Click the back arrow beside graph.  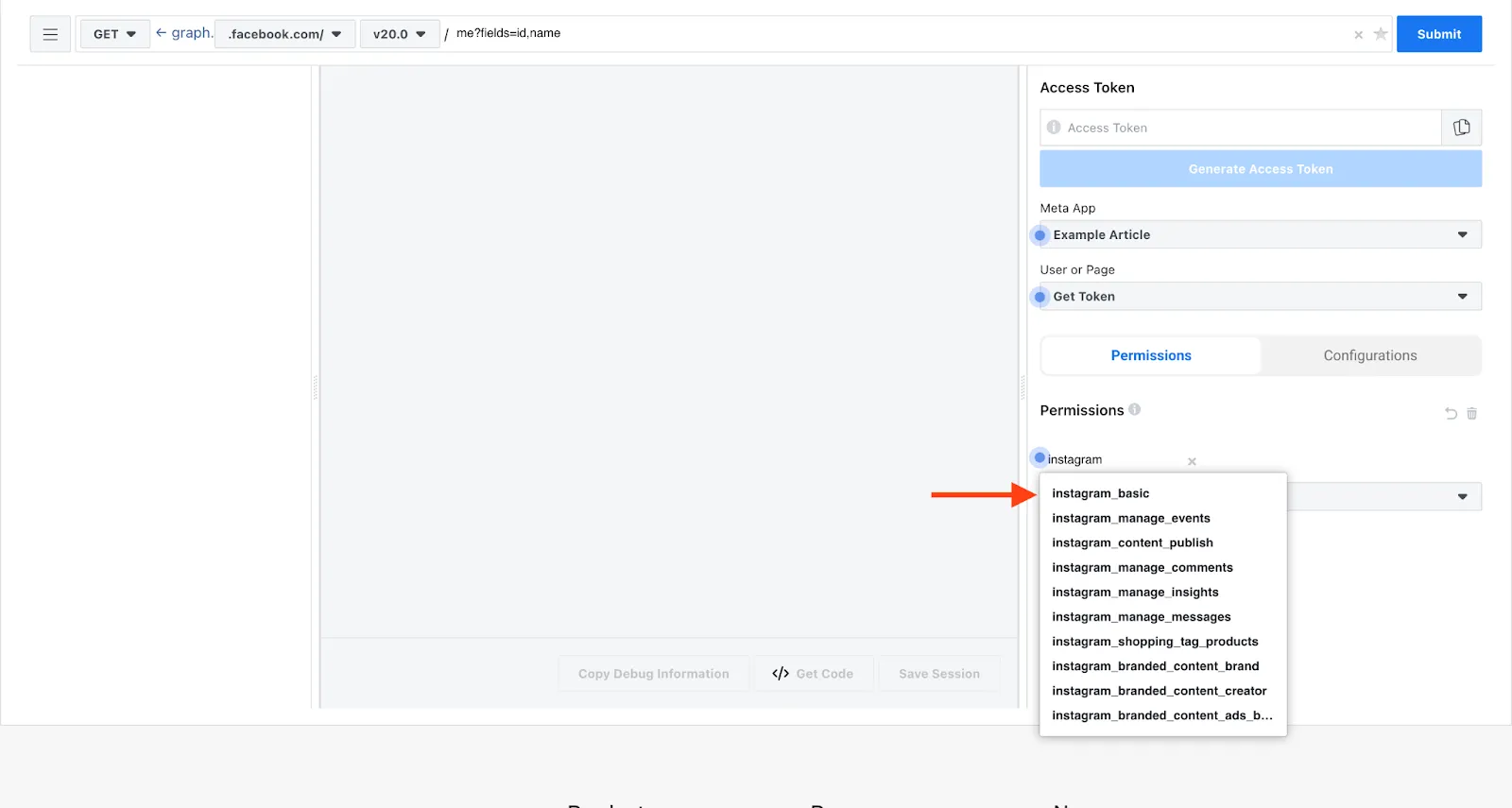(161, 33)
